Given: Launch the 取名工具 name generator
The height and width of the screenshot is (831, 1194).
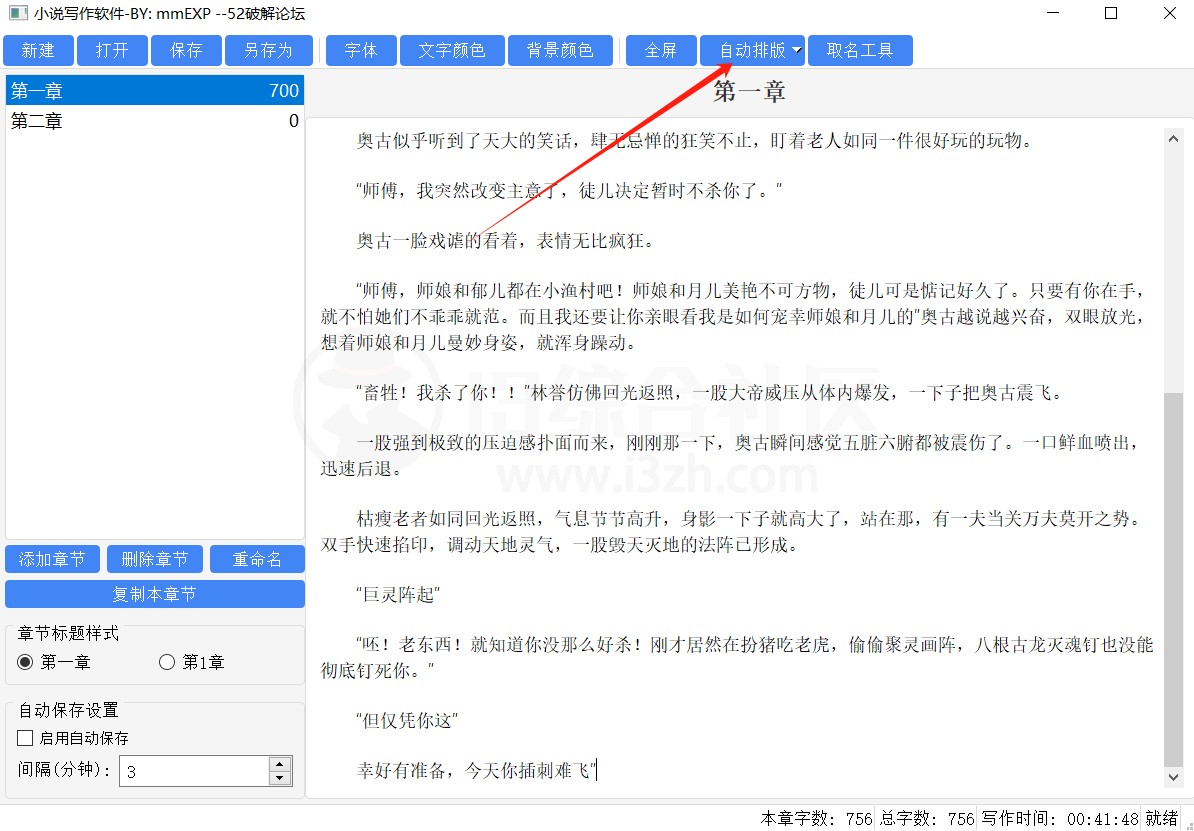Looking at the screenshot, I should (860, 51).
